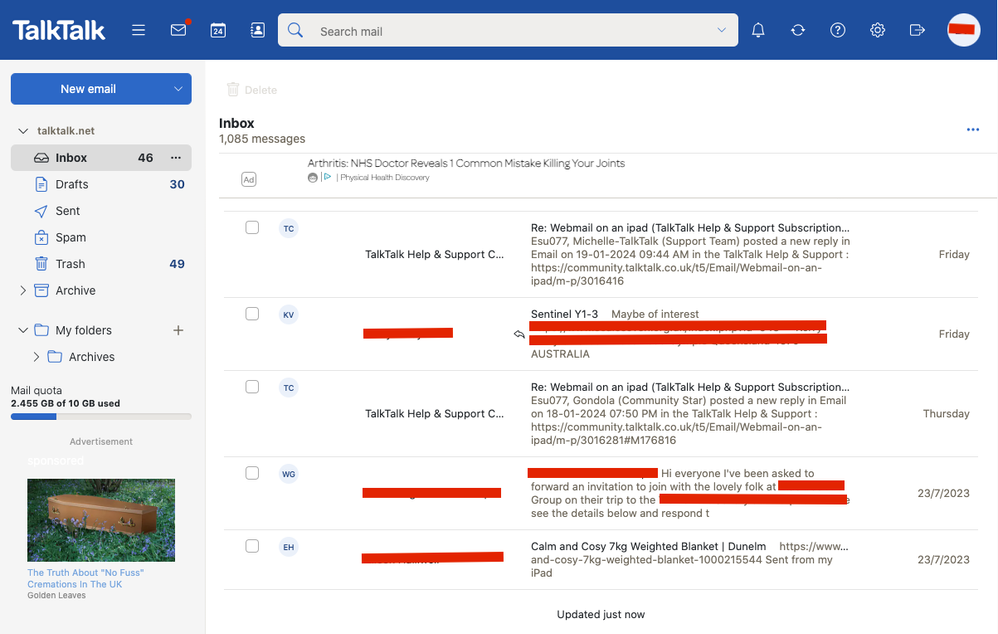
Task: Open Thursday Webmail on an ipad email
Action: coord(690,387)
